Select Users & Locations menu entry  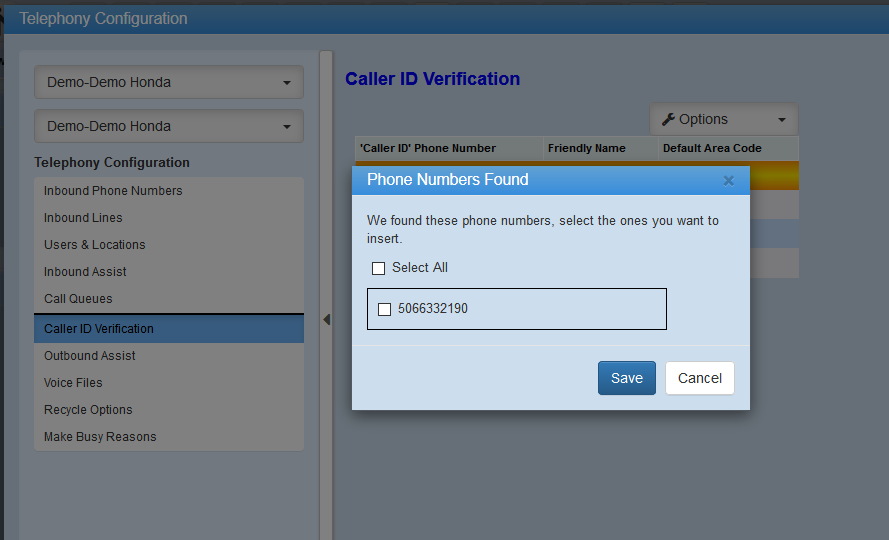(95, 245)
